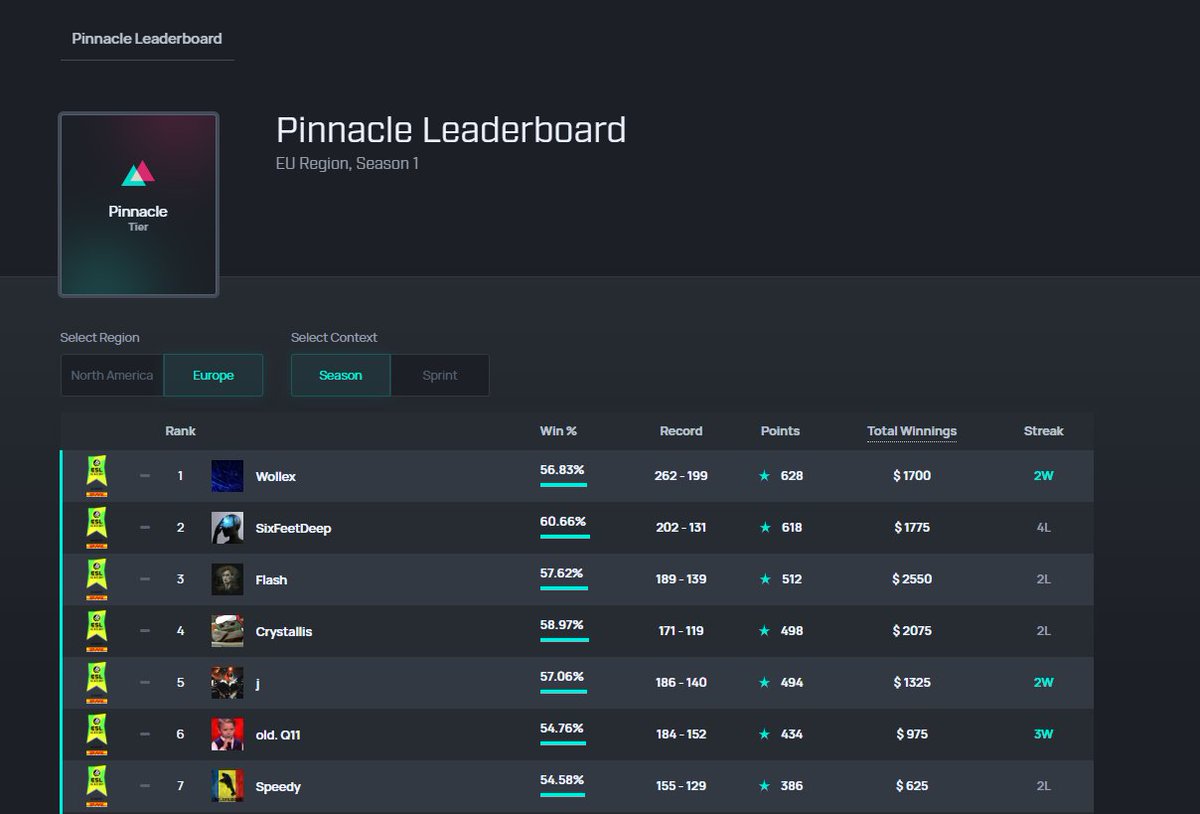Click the Streak column header

1043,431
